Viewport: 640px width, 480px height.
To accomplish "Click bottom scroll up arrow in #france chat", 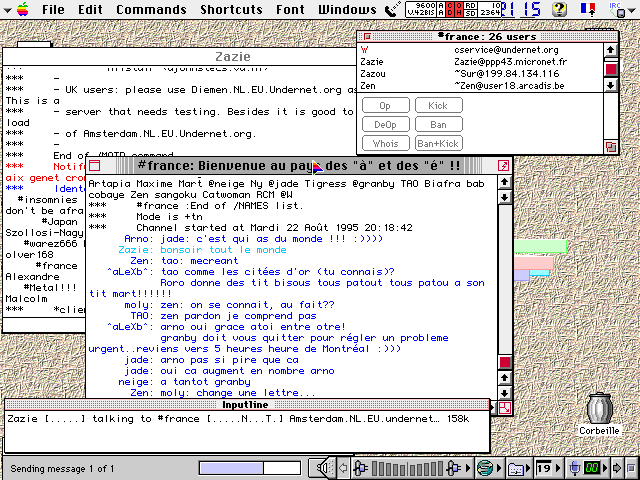I will click(504, 378).
